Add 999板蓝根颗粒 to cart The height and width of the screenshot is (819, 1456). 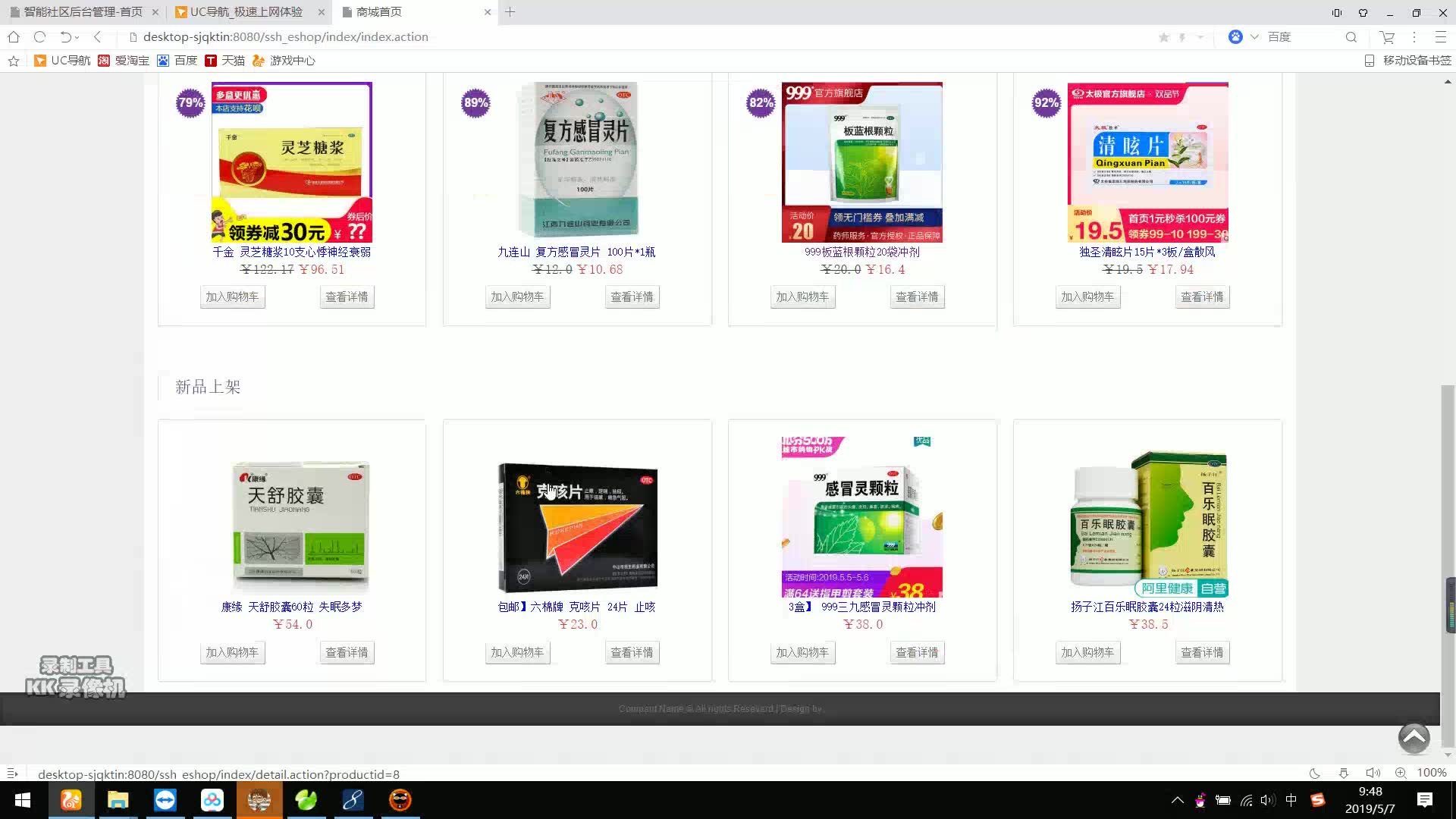tap(802, 297)
